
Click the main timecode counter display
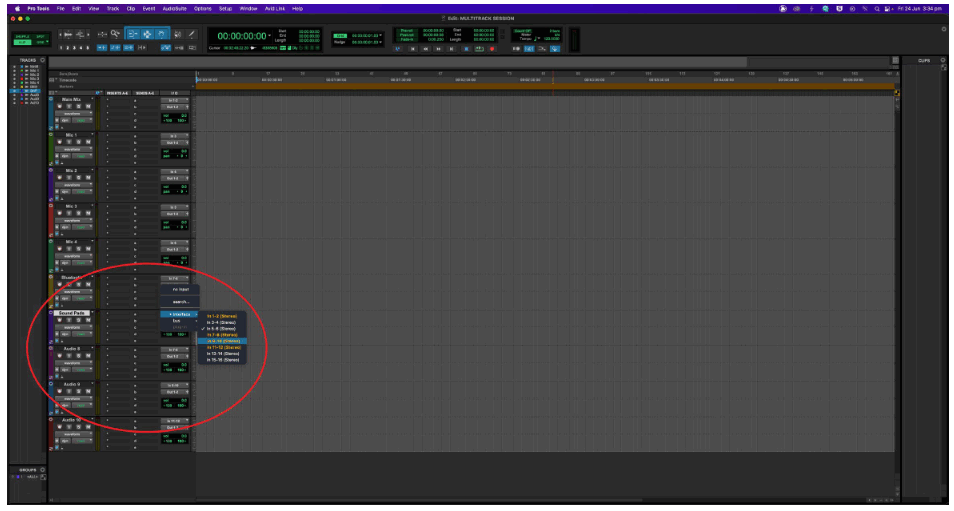point(242,36)
